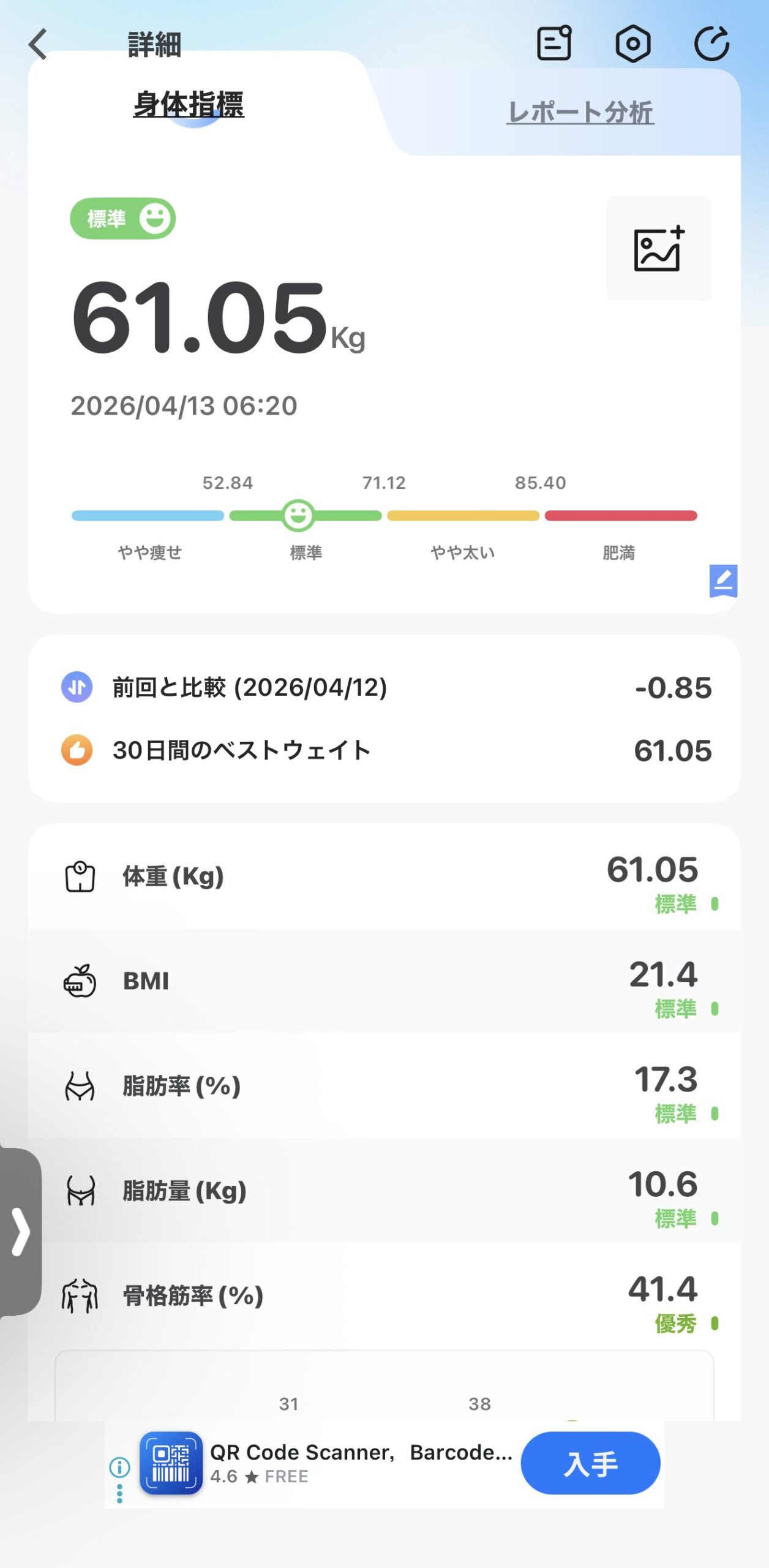Tap the blue edit pencil icon

723,580
